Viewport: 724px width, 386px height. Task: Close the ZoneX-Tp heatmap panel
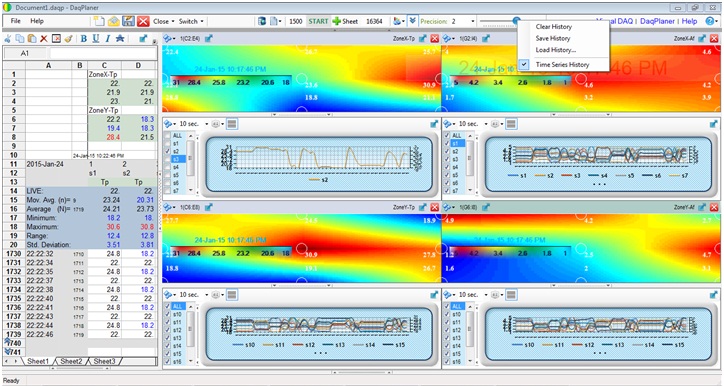434,39
